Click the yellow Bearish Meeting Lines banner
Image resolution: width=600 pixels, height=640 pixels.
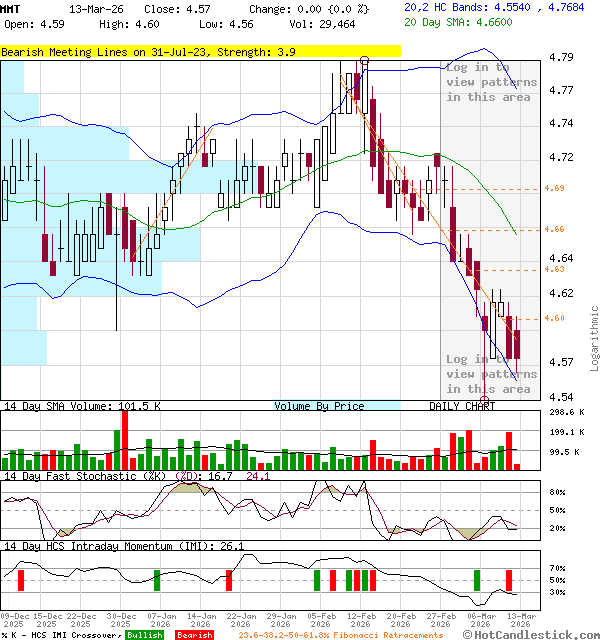coord(200,51)
